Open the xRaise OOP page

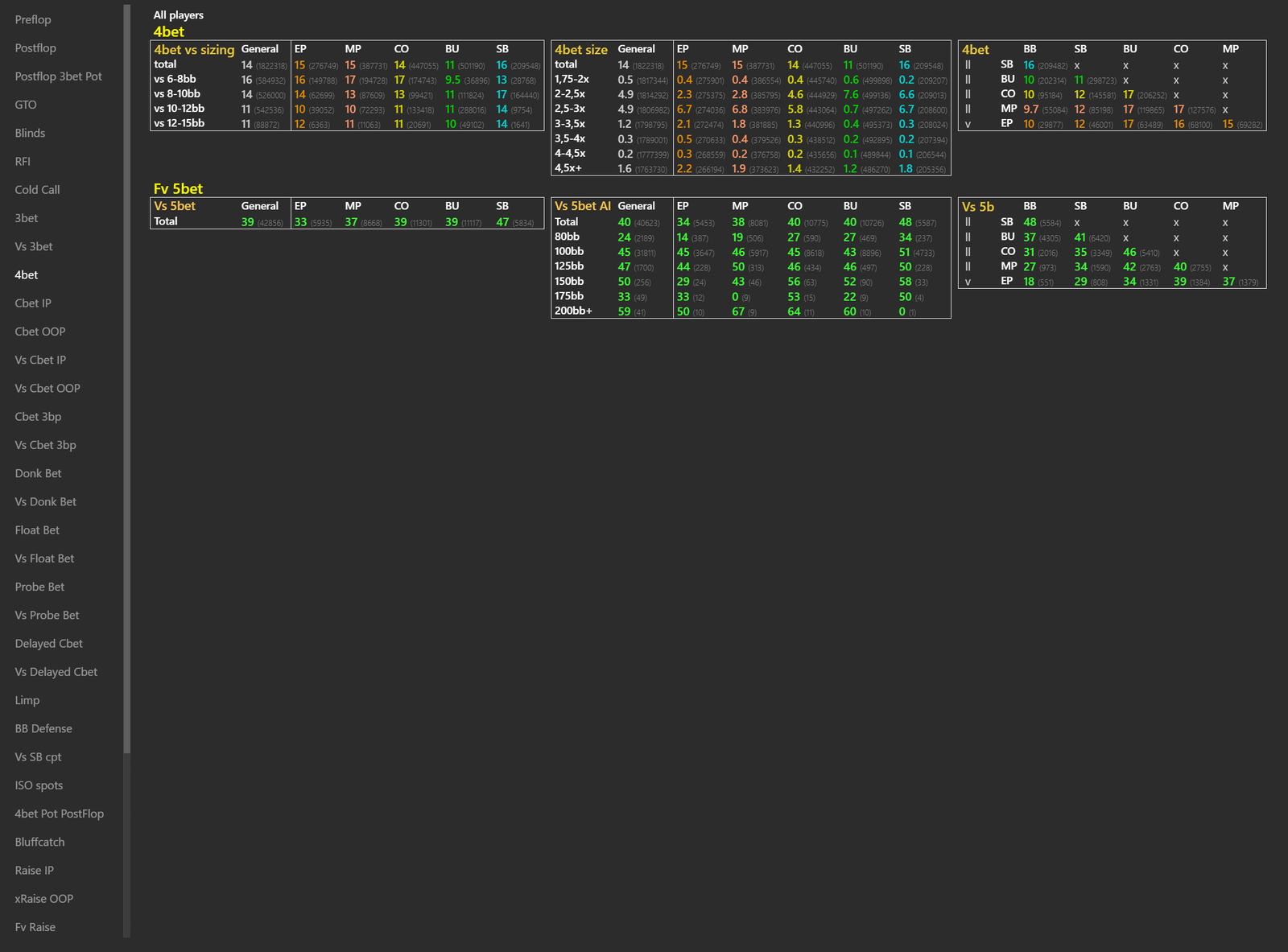(x=44, y=899)
